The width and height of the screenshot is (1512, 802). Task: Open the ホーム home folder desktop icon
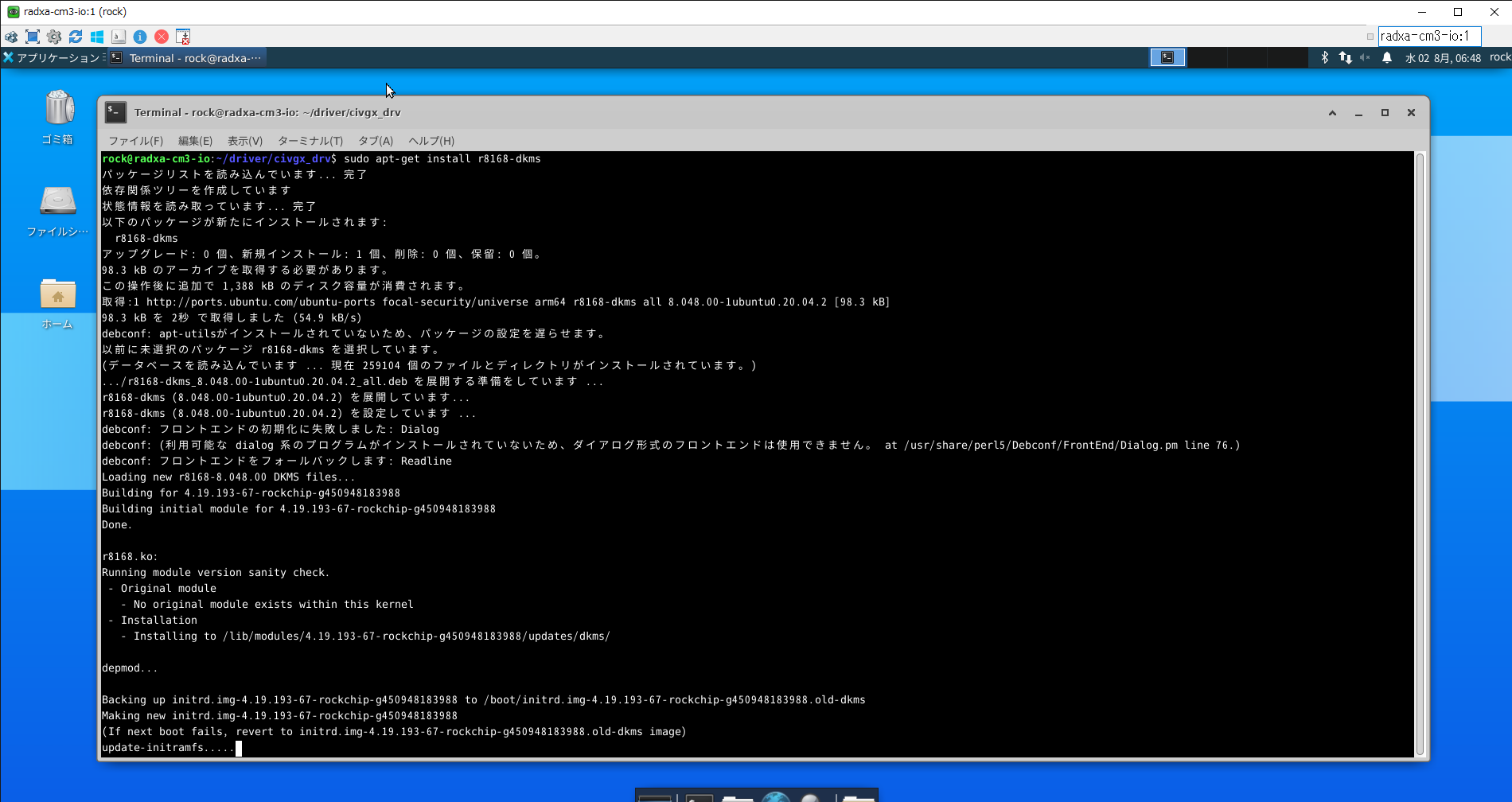[x=58, y=303]
